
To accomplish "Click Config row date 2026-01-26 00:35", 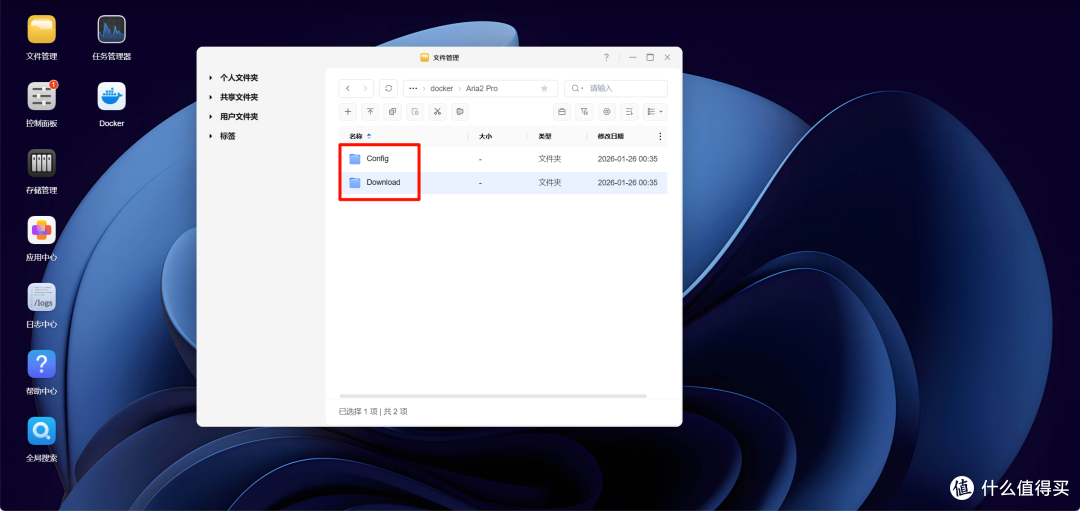I will pos(627,158).
